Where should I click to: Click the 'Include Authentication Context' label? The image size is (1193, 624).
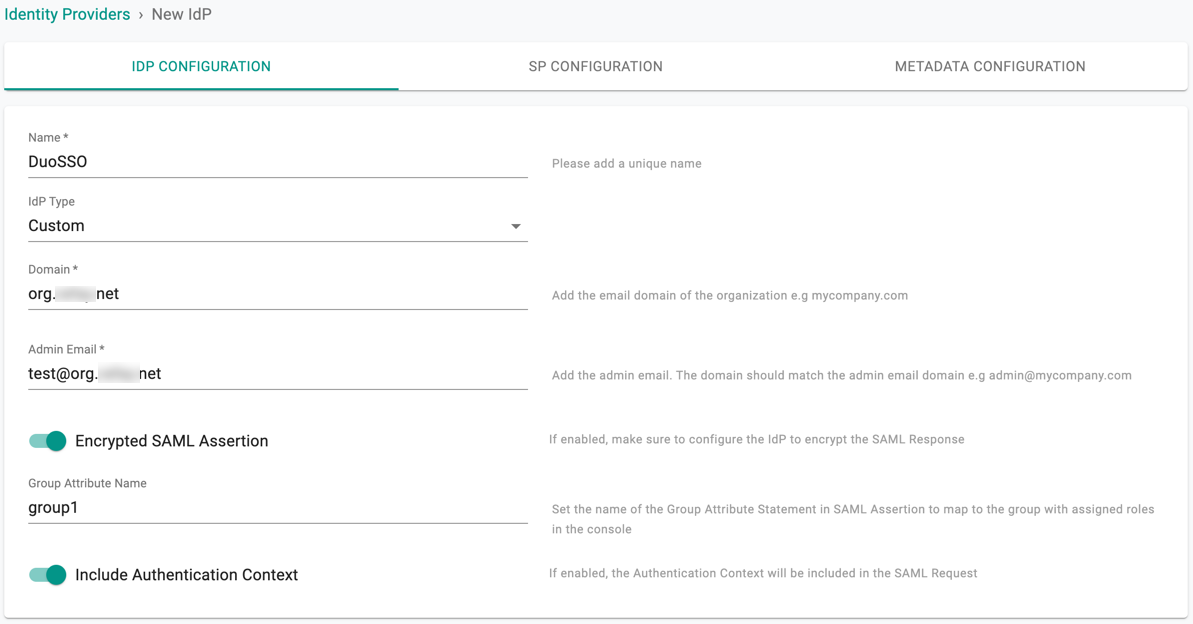[x=186, y=575]
